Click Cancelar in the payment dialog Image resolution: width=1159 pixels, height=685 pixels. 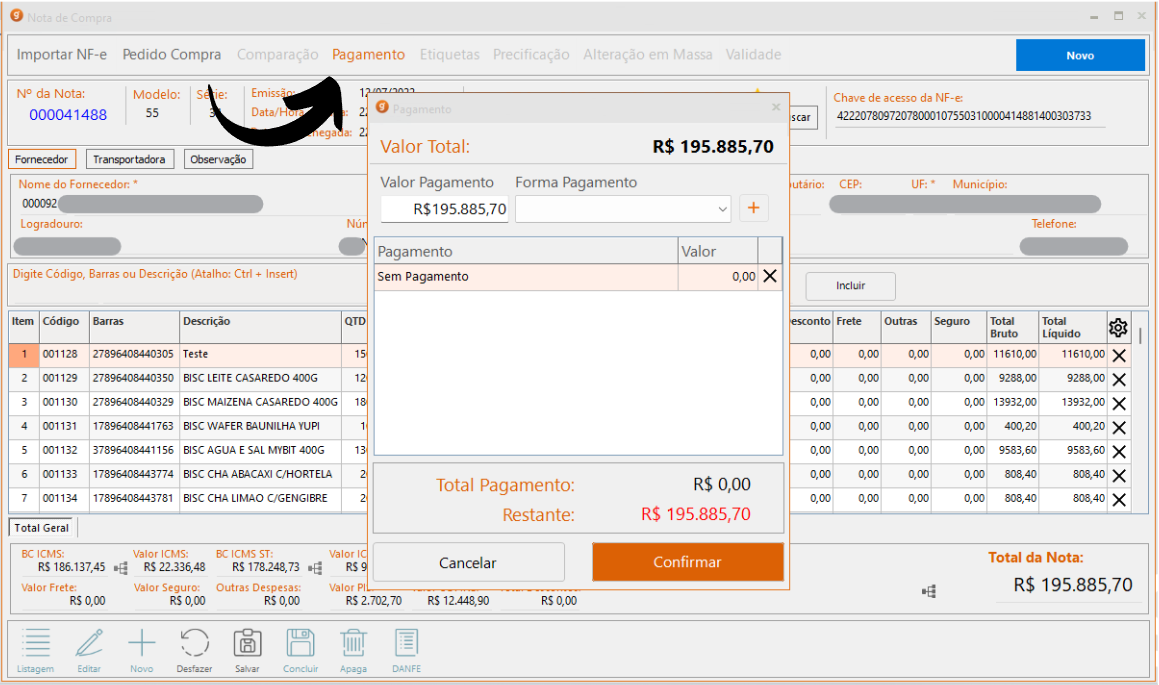click(x=468, y=562)
